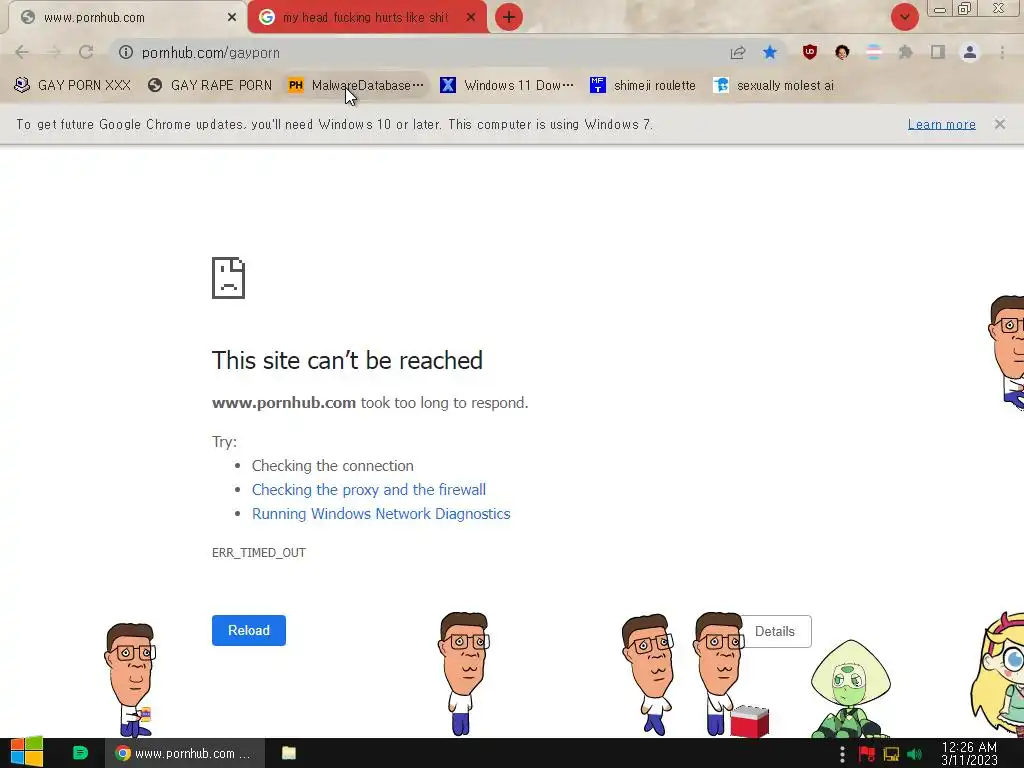1024x768 pixels.
Task: Open the Extensions puzzle piece menu
Action: [906, 52]
